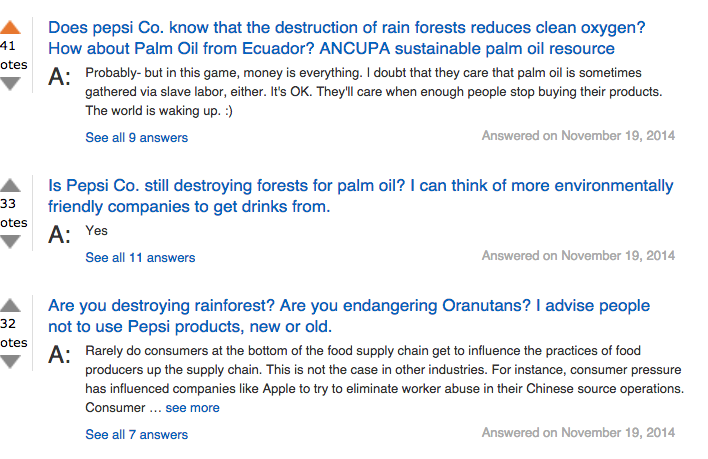Show 'See all 7 answers'

(136, 434)
